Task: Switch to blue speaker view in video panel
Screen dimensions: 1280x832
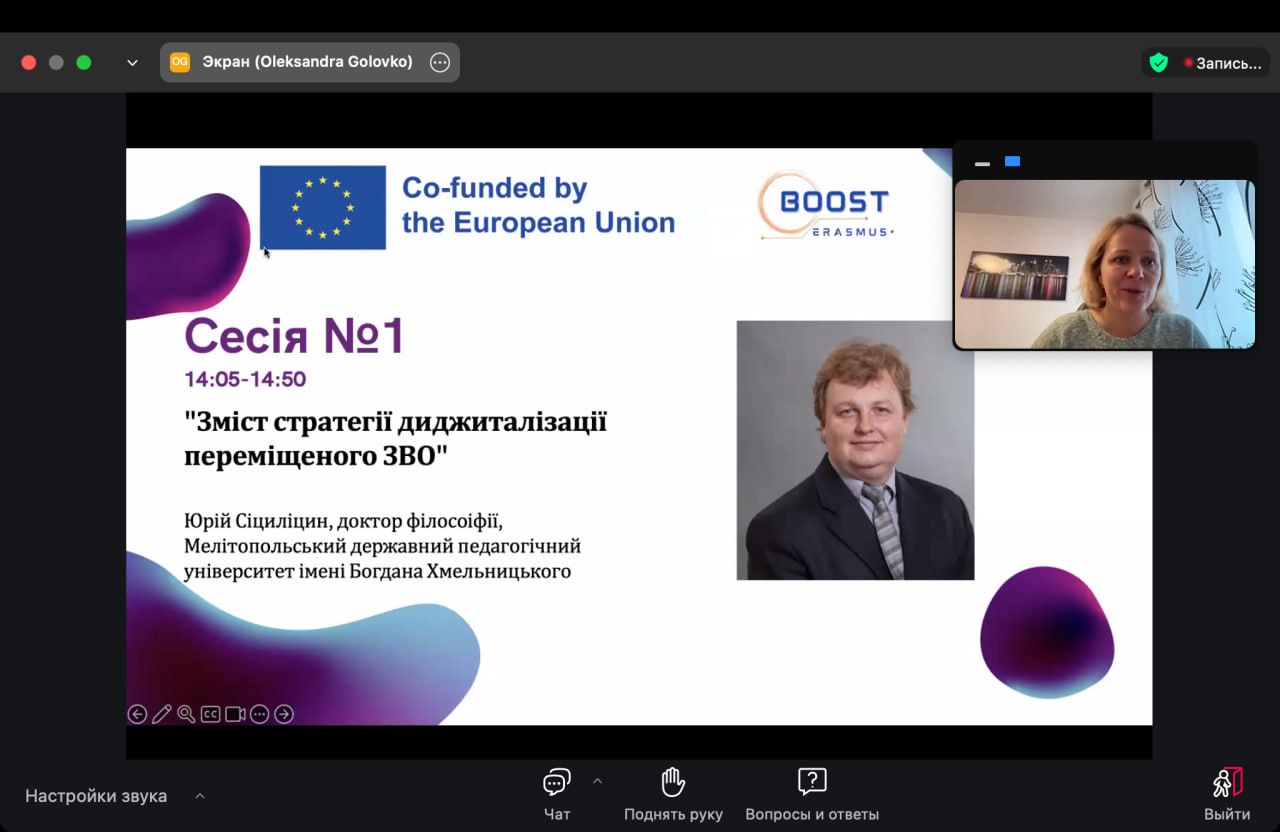Action: [1012, 162]
